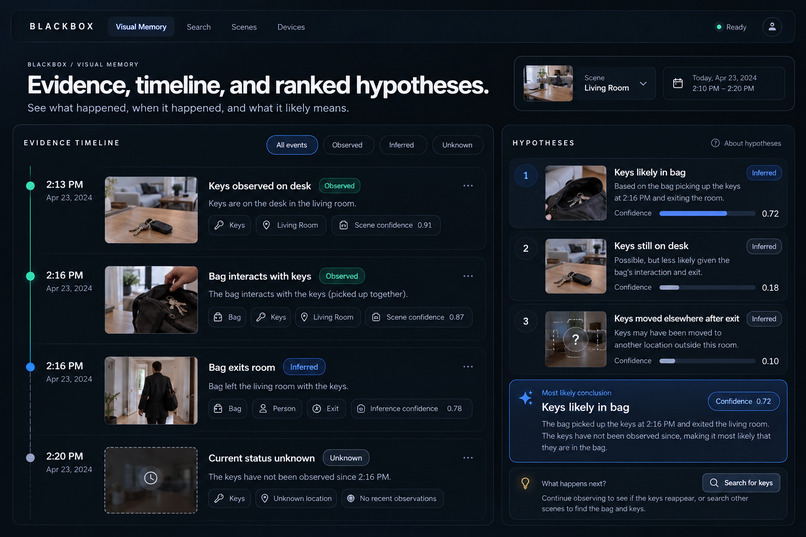The height and width of the screenshot is (537, 806).
Task: Open the user profile icon
Action: tap(772, 27)
